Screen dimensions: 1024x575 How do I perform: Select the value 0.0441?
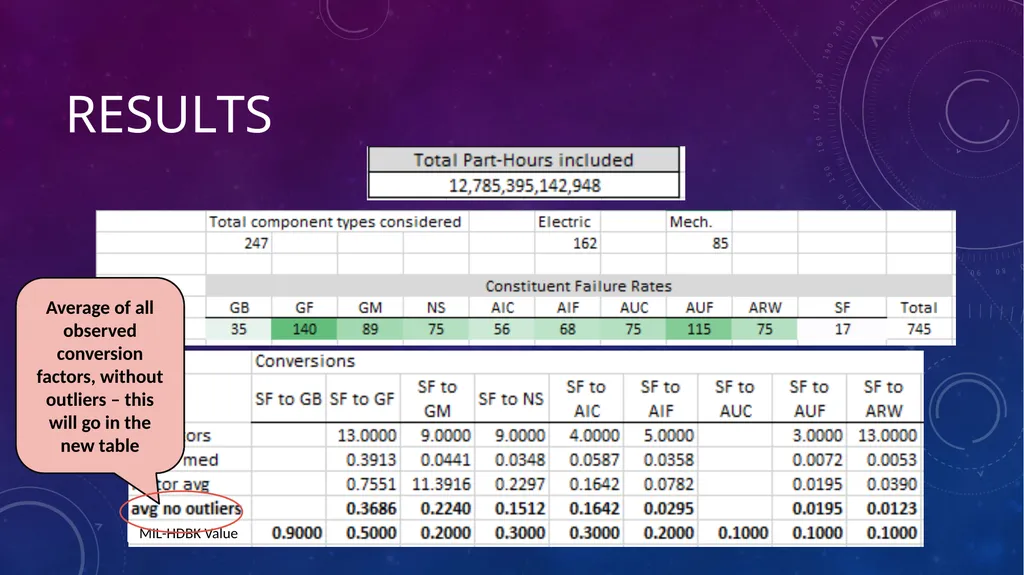[445, 460]
